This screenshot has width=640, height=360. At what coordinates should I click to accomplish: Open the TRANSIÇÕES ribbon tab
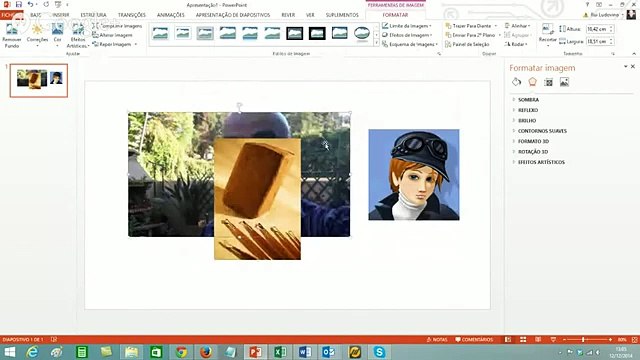(x=132, y=15)
